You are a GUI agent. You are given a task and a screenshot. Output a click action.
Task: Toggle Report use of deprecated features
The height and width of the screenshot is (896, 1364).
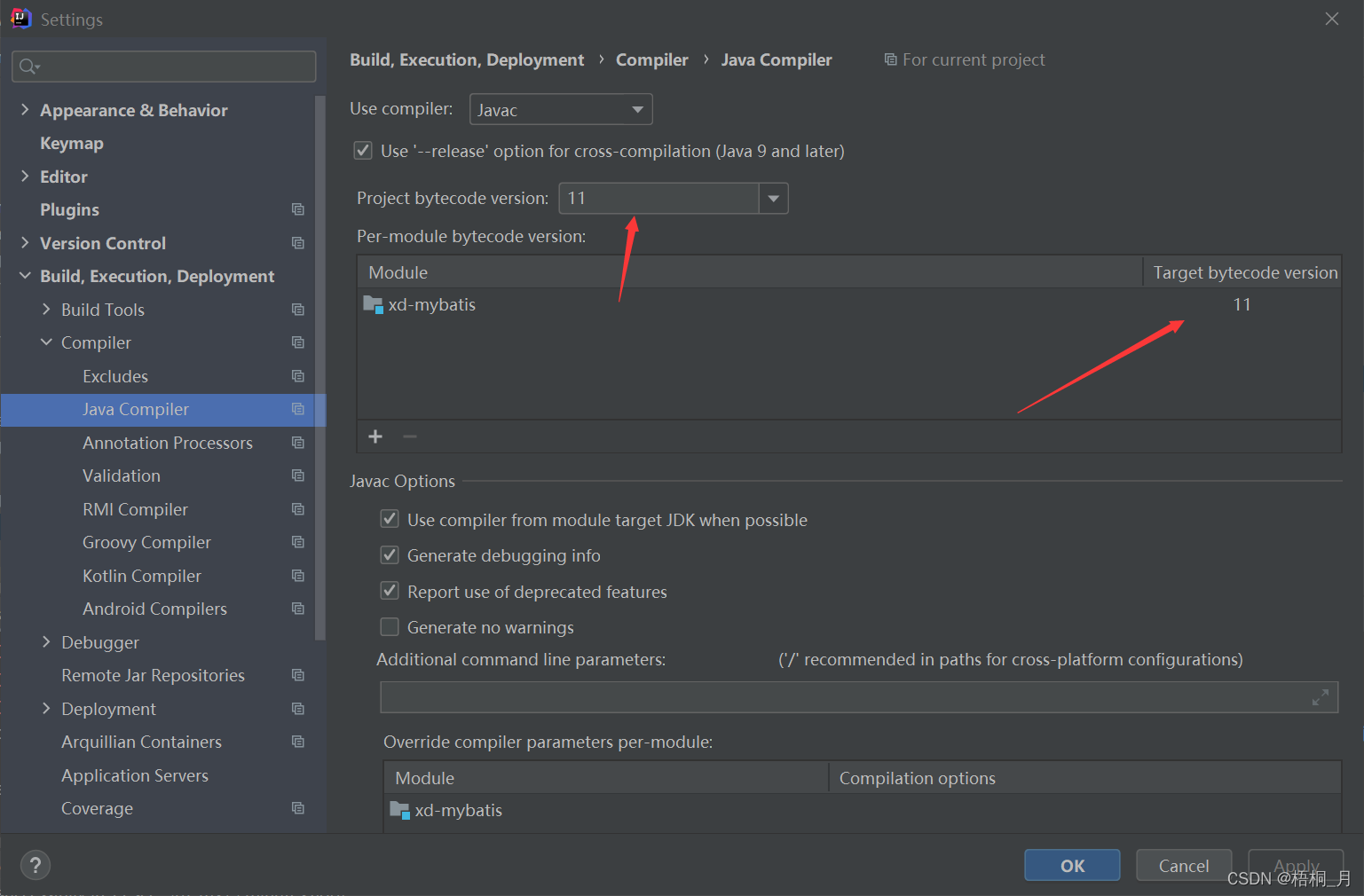390,591
